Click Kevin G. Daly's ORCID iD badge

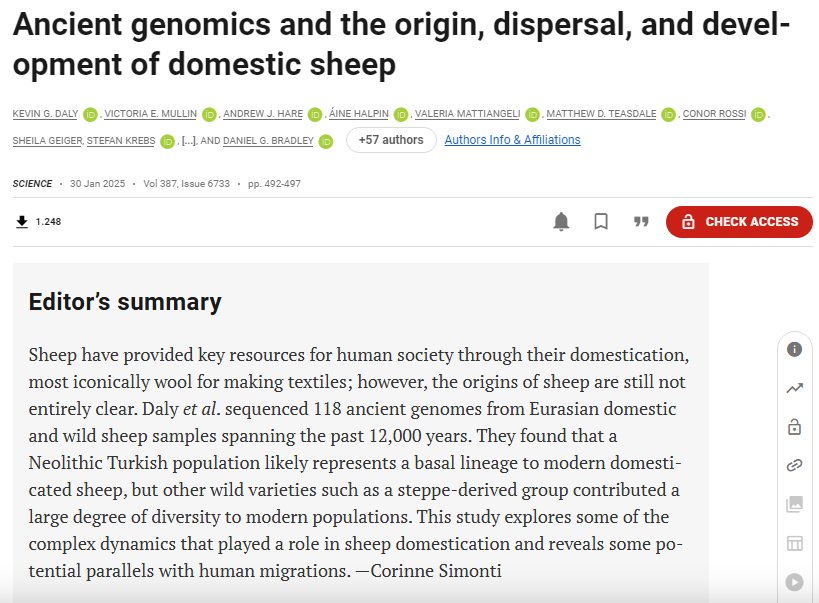pyautogui.click(x=90, y=114)
